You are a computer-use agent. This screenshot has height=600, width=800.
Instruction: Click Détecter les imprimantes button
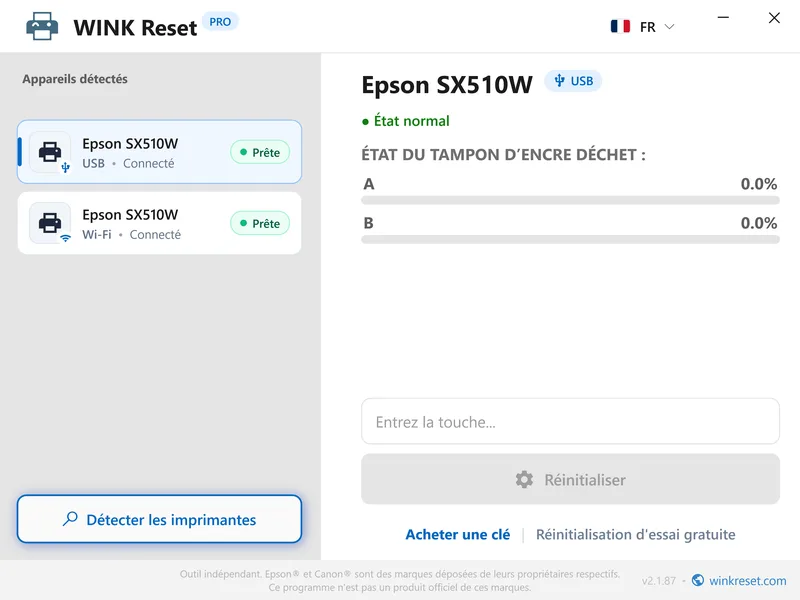159,519
